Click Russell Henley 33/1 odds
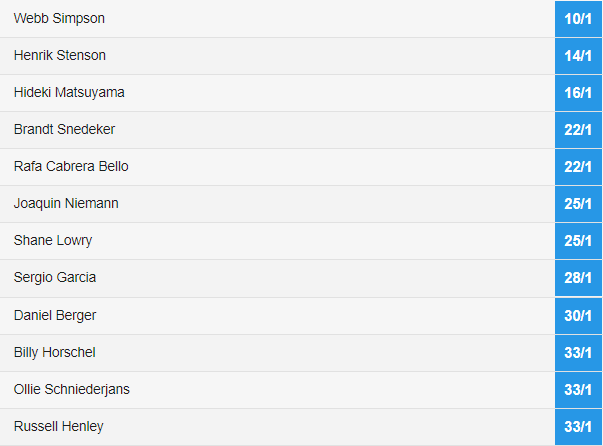The height and width of the screenshot is (446, 603). click(x=578, y=426)
